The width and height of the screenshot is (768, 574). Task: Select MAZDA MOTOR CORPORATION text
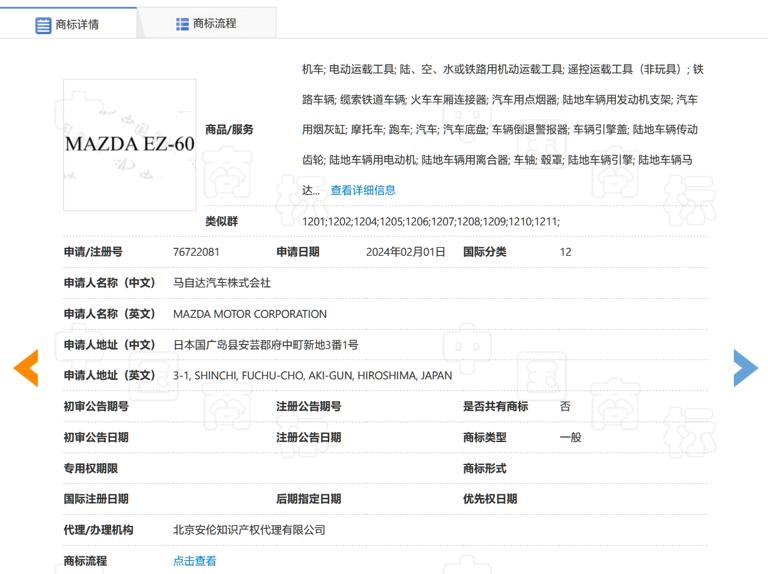(x=250, y=314)
